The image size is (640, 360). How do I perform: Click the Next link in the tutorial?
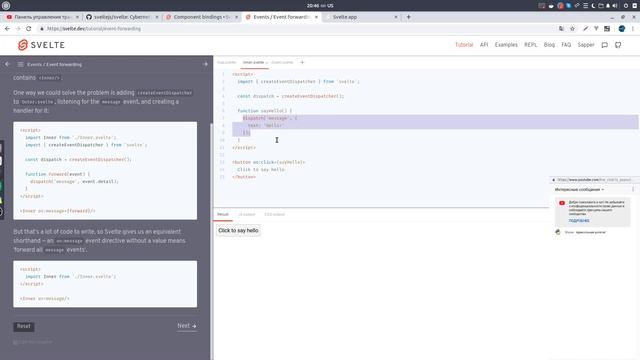[x=187, y=326]
